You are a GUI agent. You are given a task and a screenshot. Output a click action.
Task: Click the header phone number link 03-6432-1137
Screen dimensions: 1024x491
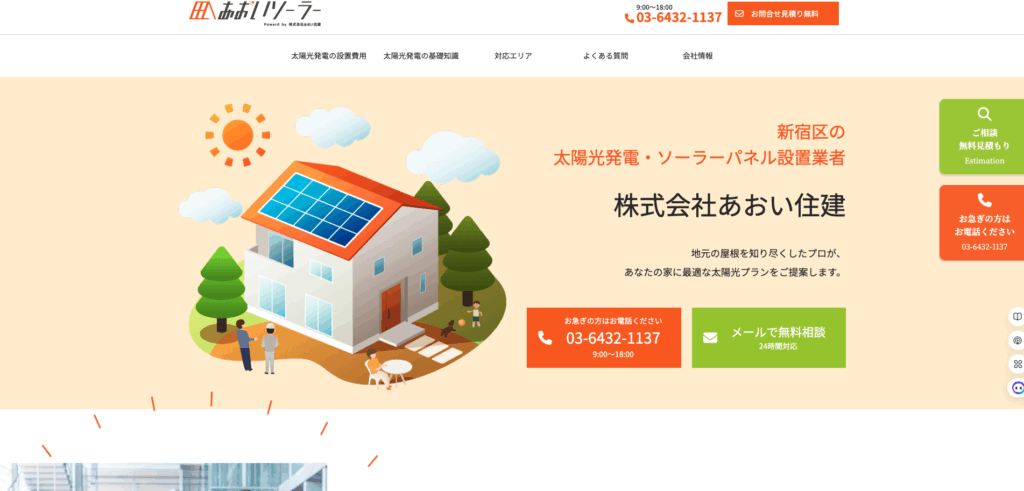(x=679, y=18)
